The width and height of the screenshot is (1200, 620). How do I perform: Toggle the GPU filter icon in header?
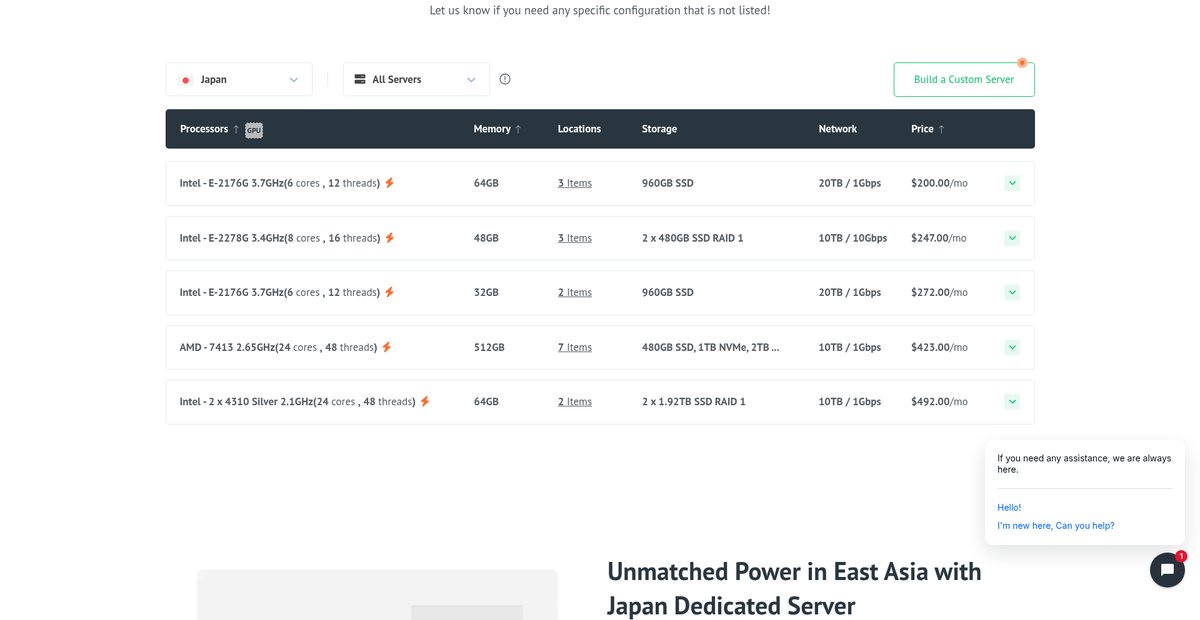pos(254,130)
